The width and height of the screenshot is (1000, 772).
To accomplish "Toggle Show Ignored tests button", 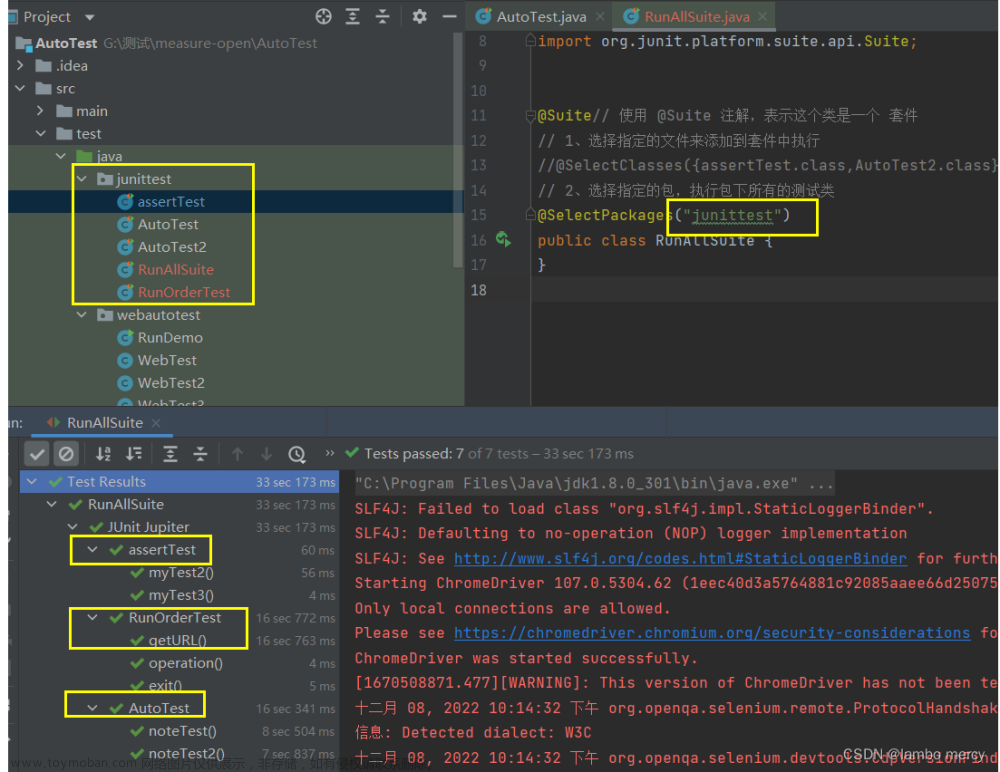I will (x=66, y=454).
